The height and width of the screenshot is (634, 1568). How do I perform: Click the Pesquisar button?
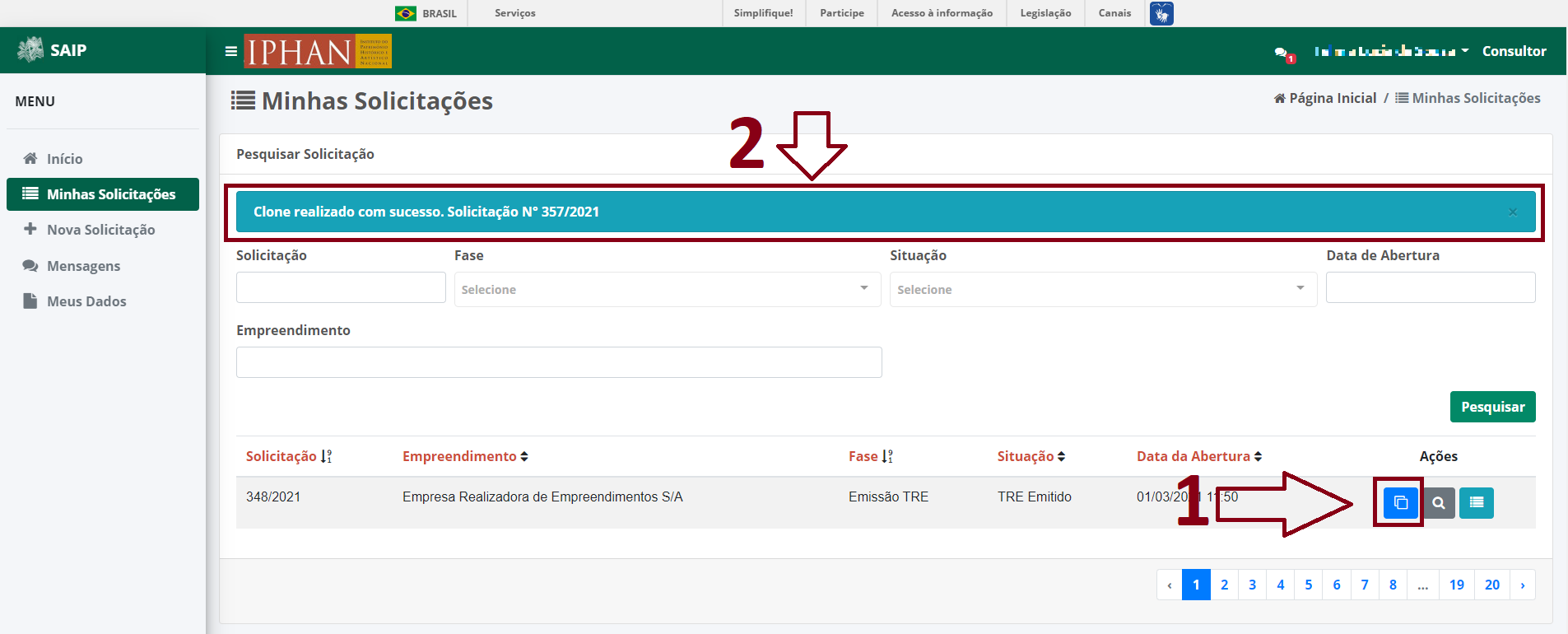click(x=1492, y=407)
